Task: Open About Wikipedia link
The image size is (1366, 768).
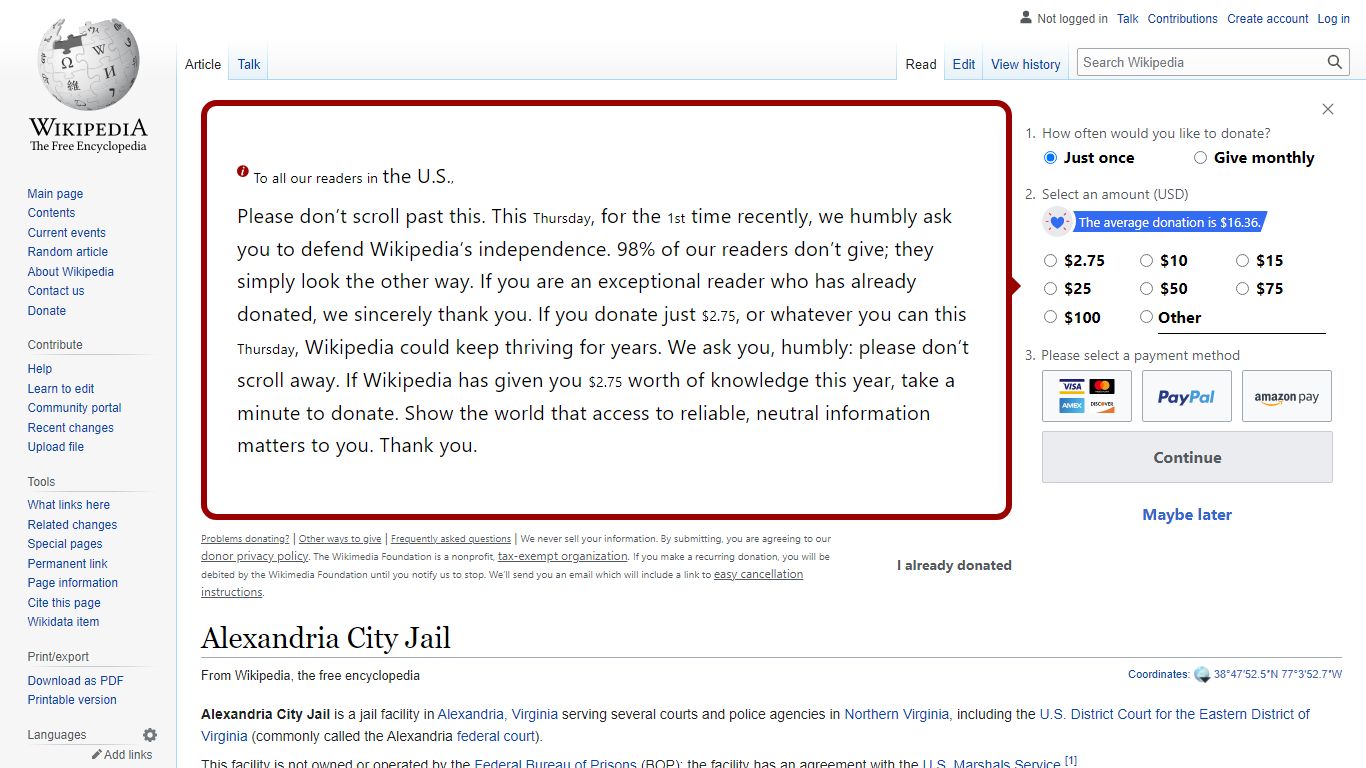Action: (x=70, y=272)
